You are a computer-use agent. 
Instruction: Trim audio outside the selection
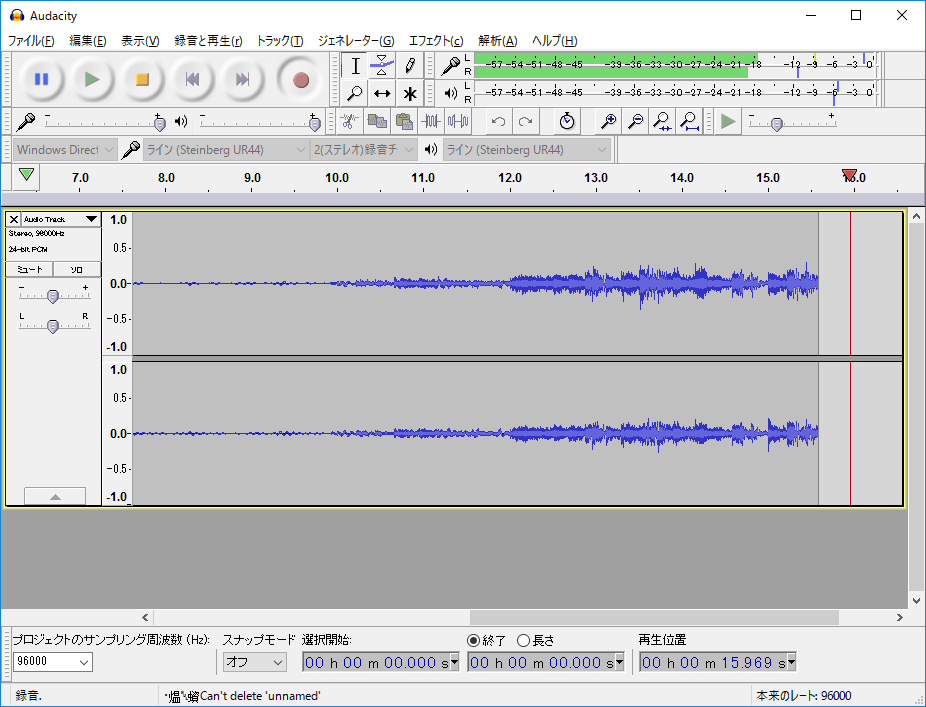click(432, 121)
